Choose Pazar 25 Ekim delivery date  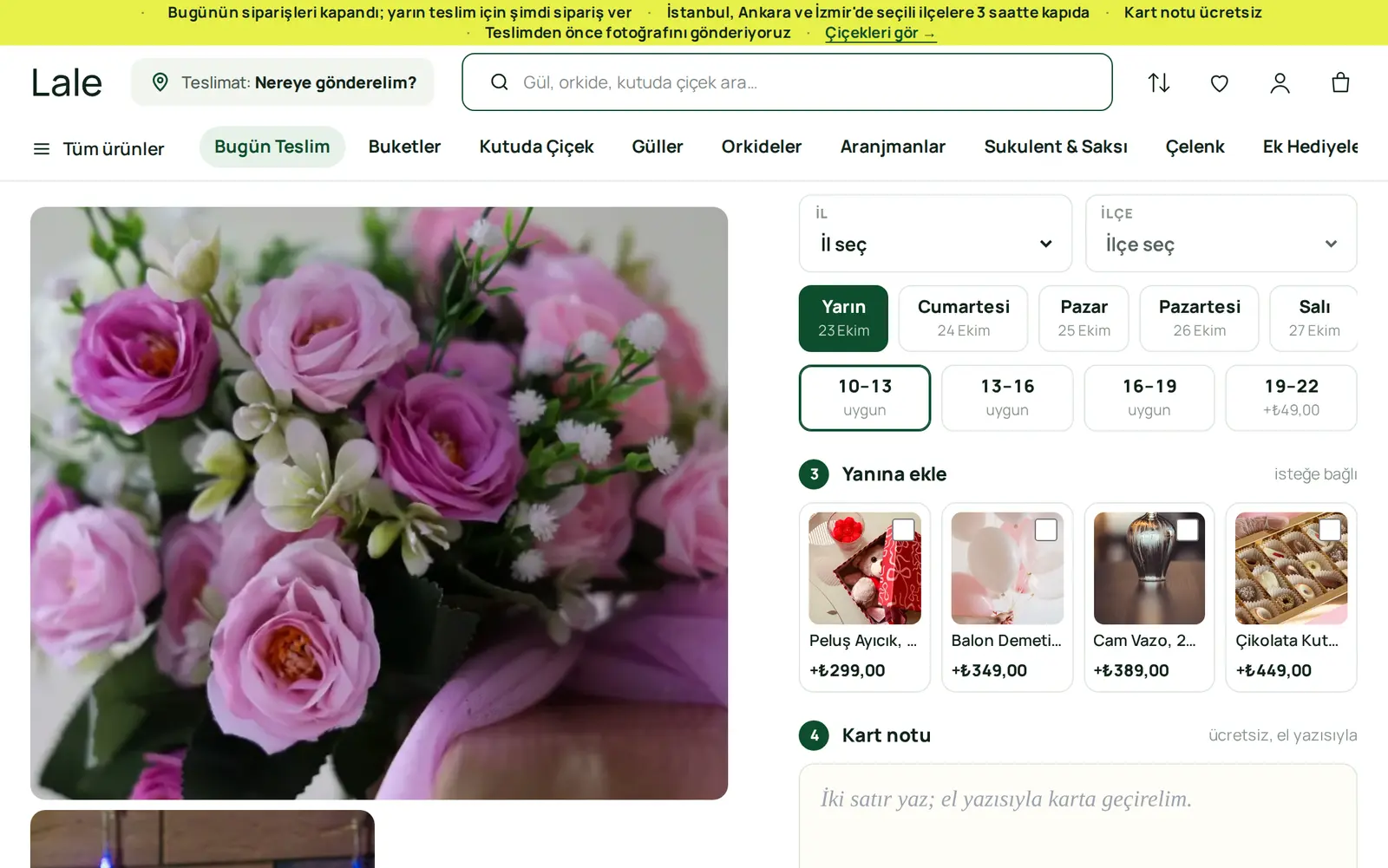(1084, 318)
